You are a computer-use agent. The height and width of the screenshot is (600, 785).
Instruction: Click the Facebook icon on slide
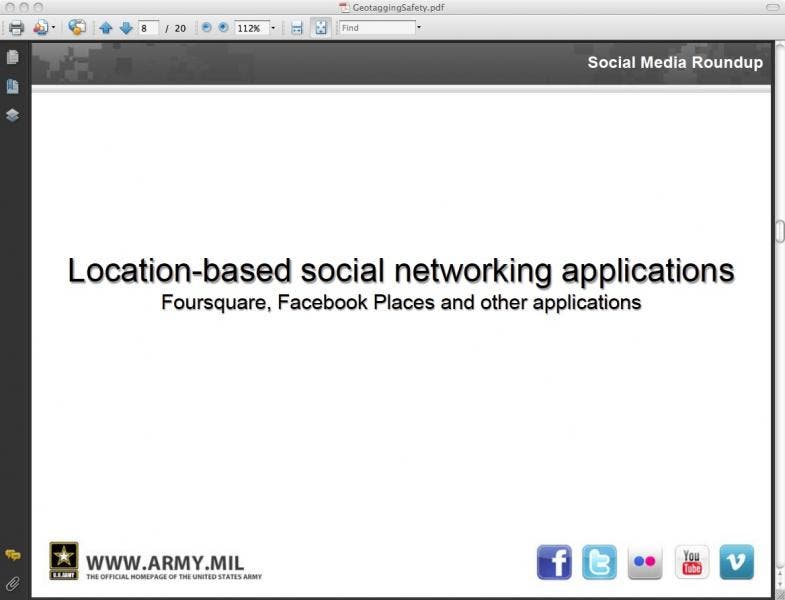coord(554,562)
